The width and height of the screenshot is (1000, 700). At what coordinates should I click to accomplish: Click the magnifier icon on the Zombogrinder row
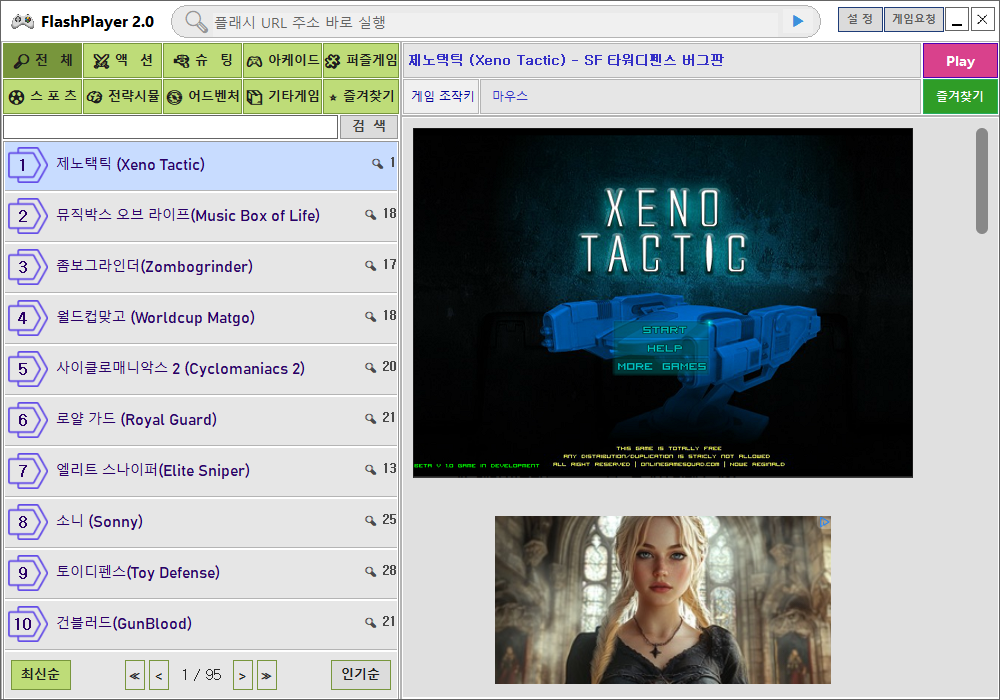coord(371,266)
